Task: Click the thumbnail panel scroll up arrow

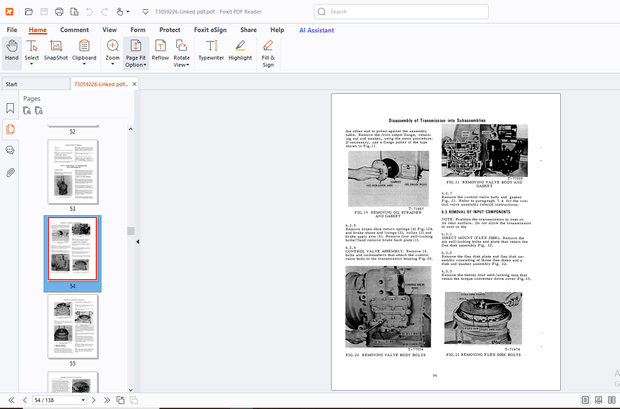Action: coord(130,129)
